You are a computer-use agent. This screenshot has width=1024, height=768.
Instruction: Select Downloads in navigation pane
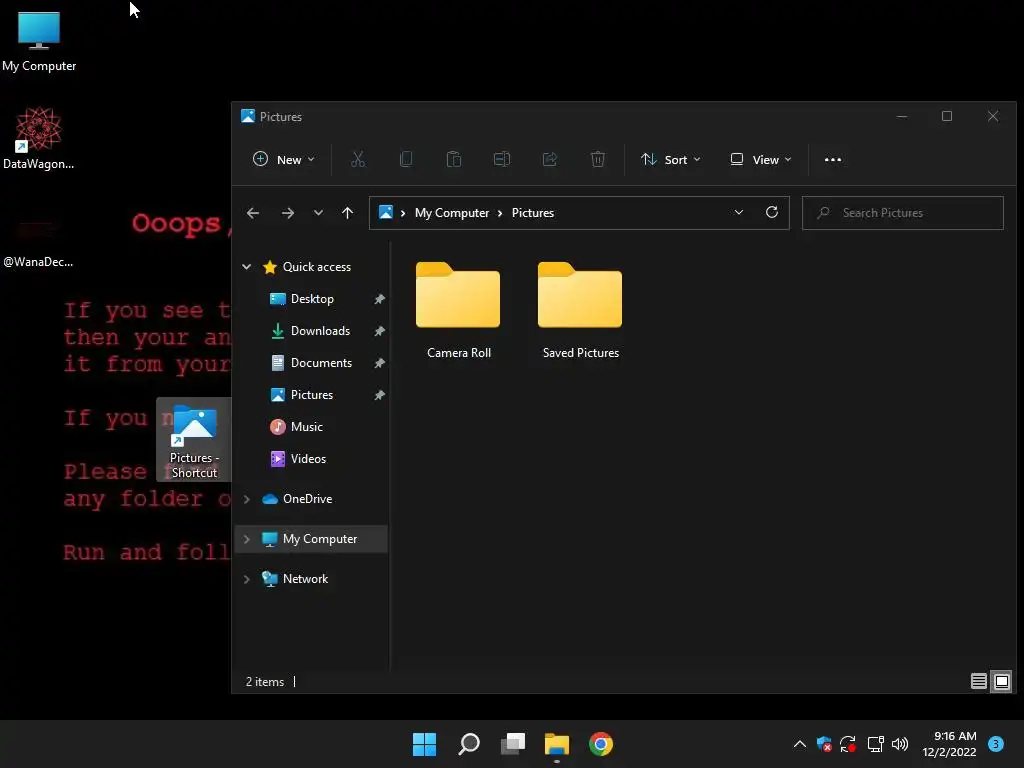click(320, 331)
